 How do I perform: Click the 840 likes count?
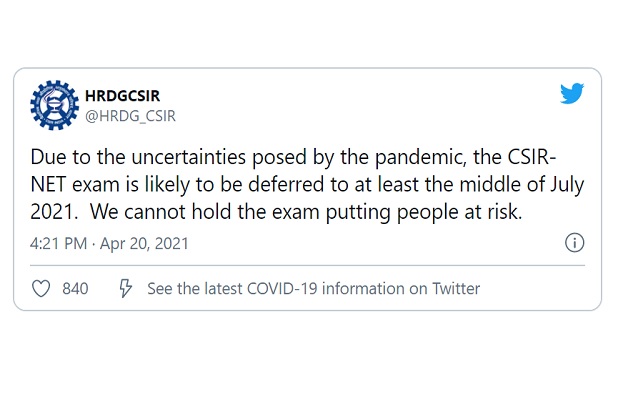75,289
